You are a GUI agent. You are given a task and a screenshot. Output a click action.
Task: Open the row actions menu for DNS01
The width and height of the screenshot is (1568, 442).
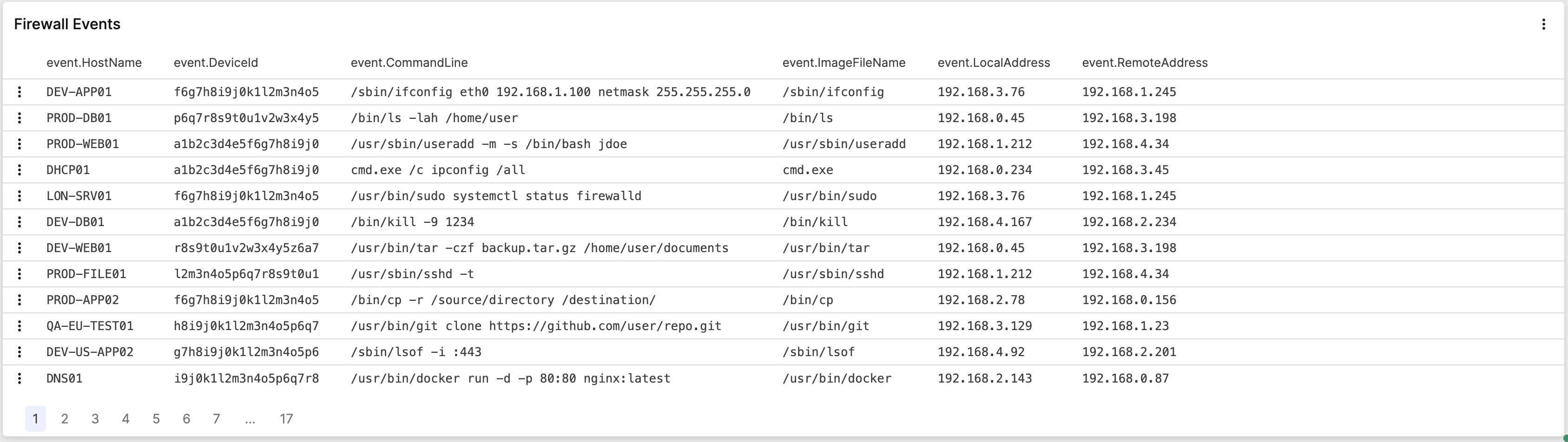click(20, 378)
